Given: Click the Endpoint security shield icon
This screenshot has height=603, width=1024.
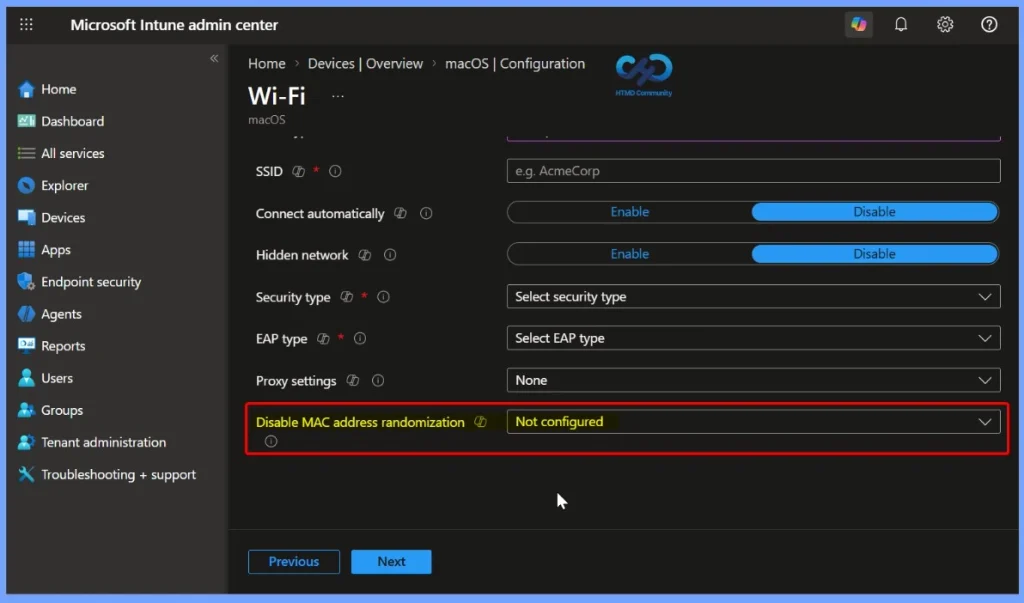Looking at the screenshot, I should coord(26,282).
